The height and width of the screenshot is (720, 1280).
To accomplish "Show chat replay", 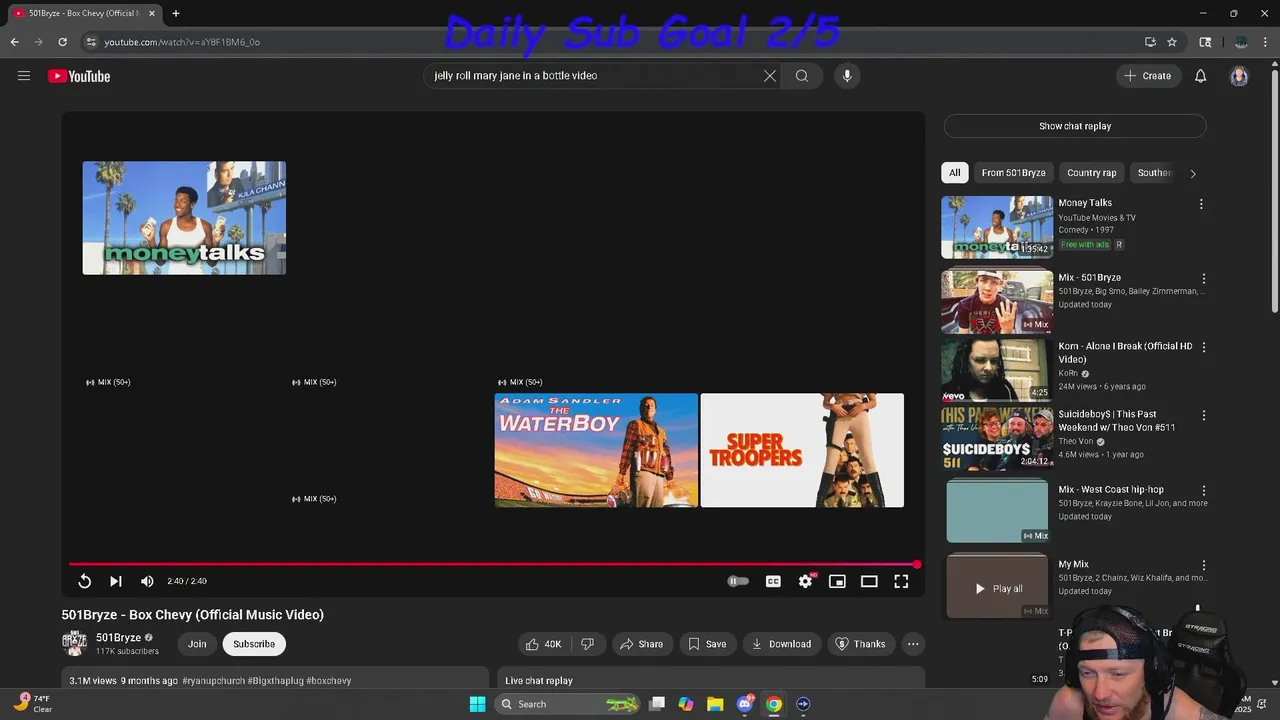I will [1075, 126].
